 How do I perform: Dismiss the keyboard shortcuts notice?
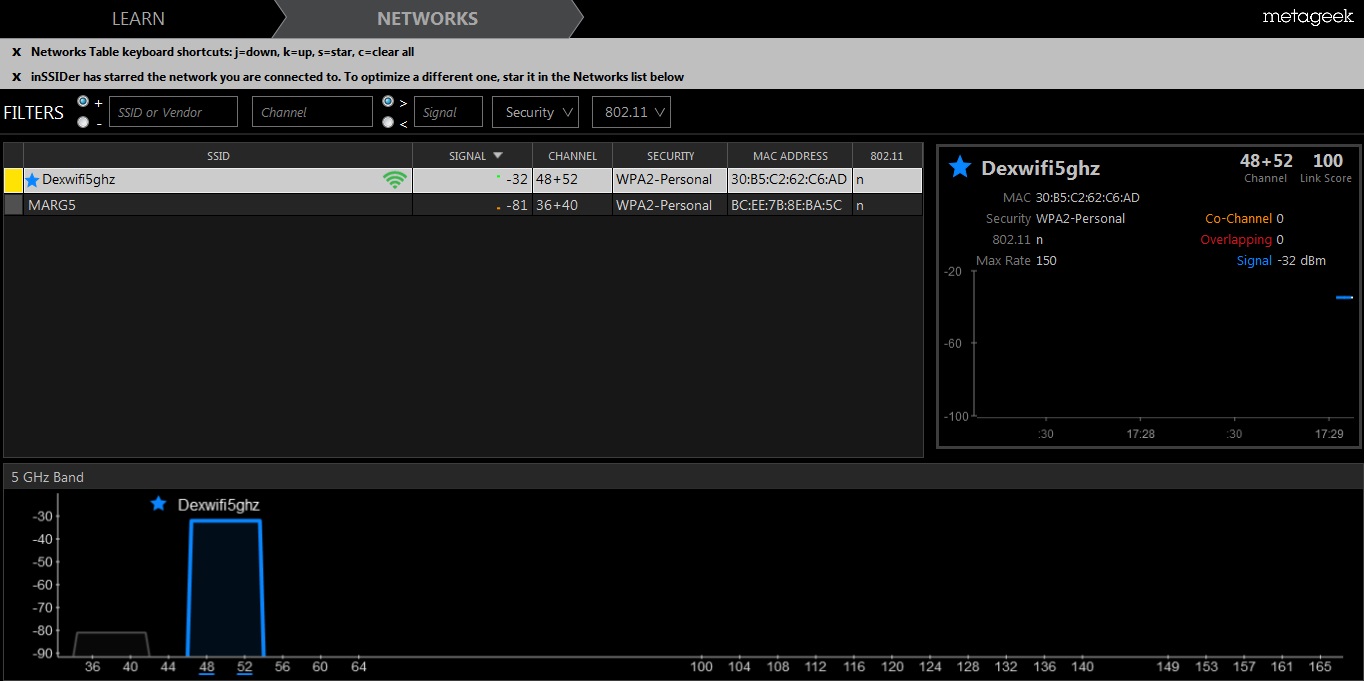coord(16,52)
